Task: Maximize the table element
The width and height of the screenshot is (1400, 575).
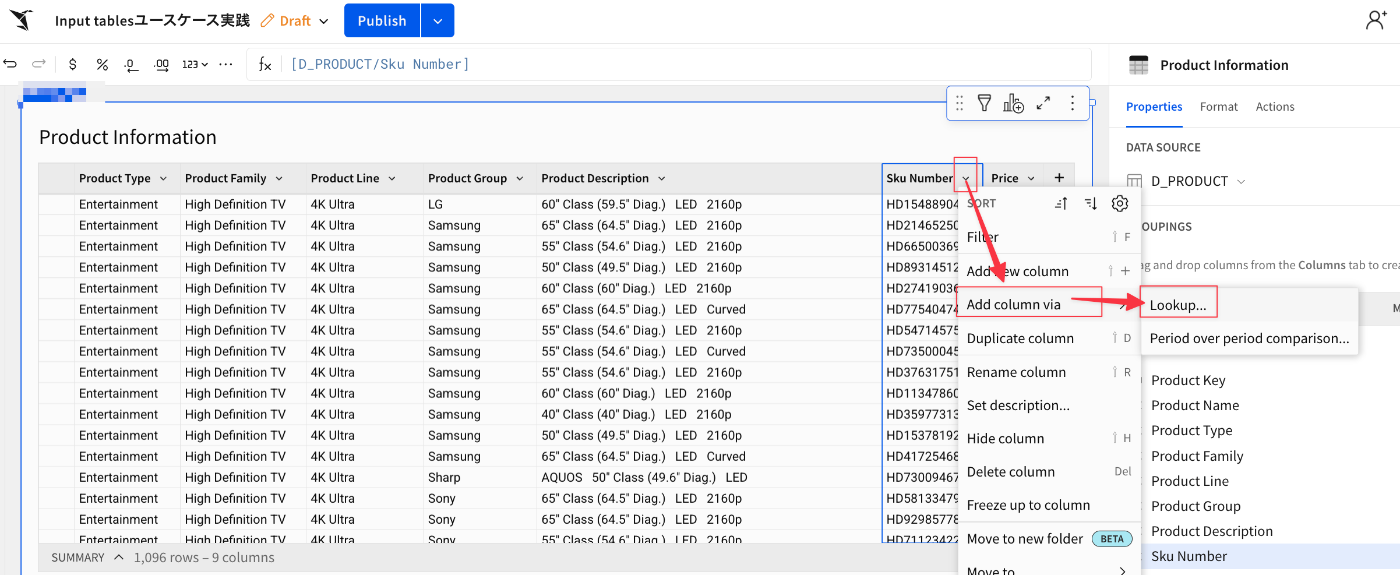Action: pos(1043,103)
